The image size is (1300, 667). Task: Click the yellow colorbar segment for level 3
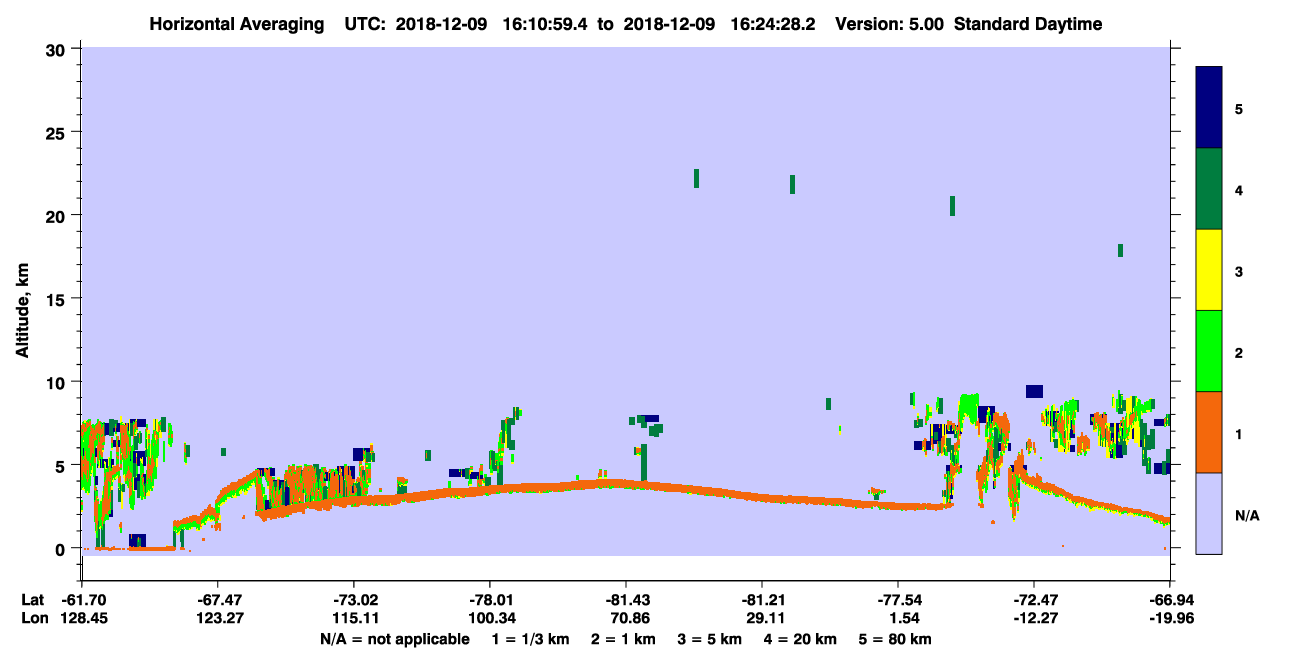point(1209,270)
